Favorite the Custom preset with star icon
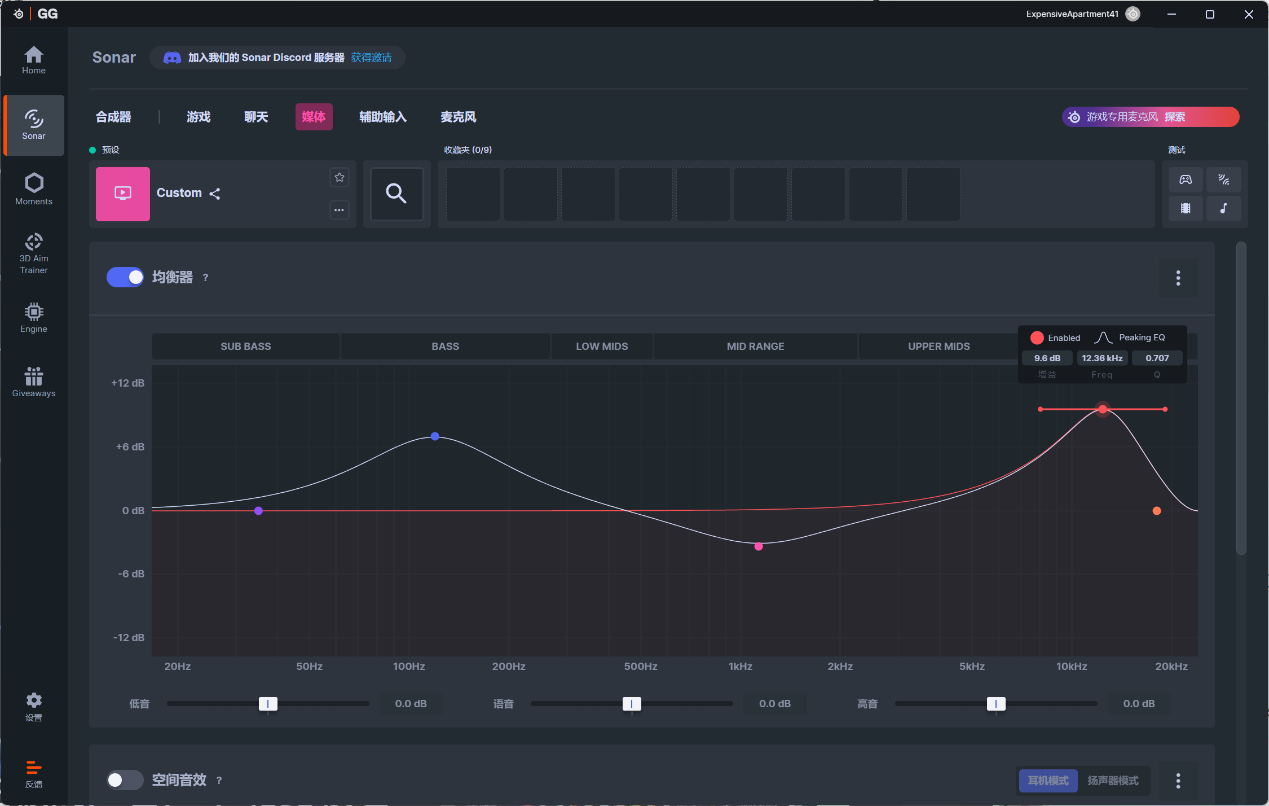Image resolution: width=1269 pixels, height=806 pixels. point(339,177)
